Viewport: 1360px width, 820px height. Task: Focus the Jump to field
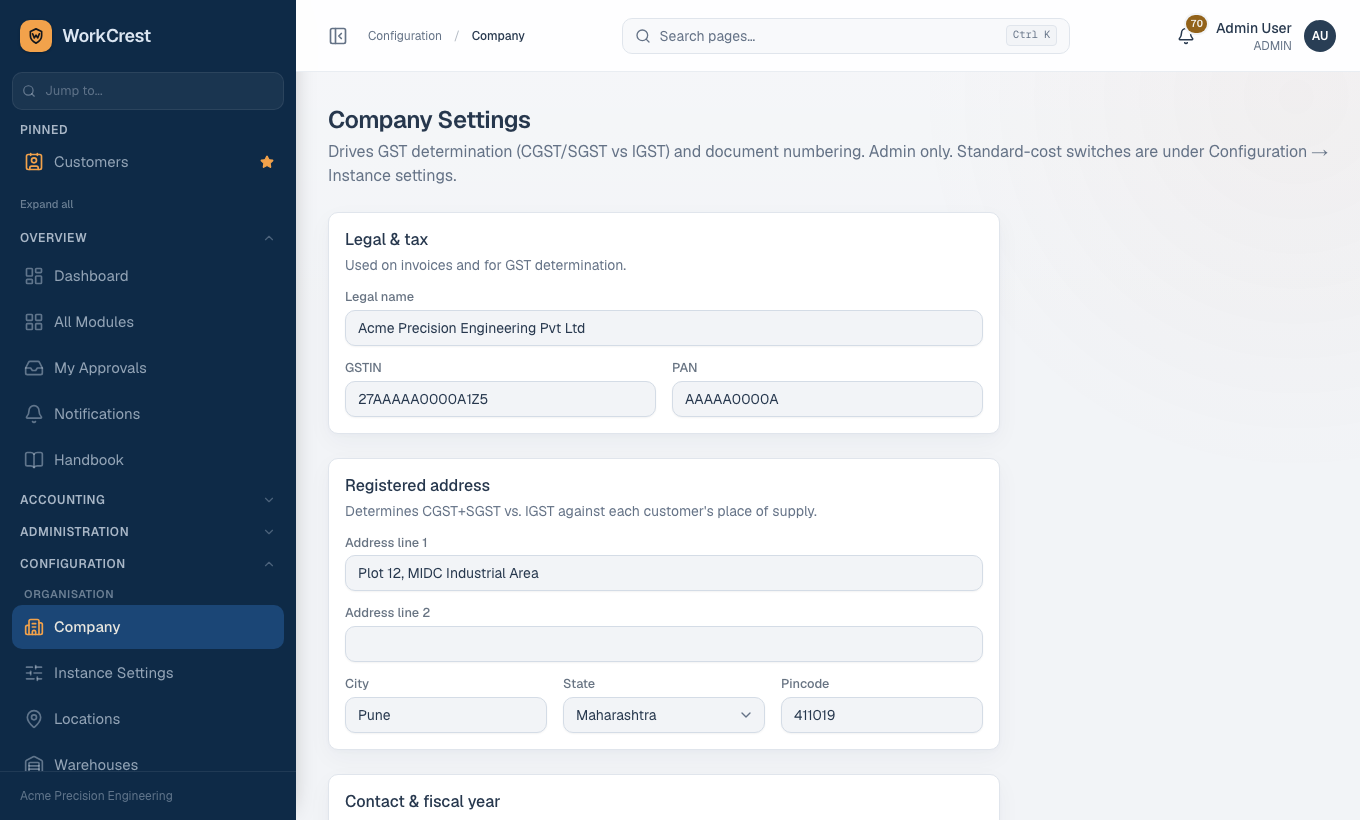pos(148,91)
